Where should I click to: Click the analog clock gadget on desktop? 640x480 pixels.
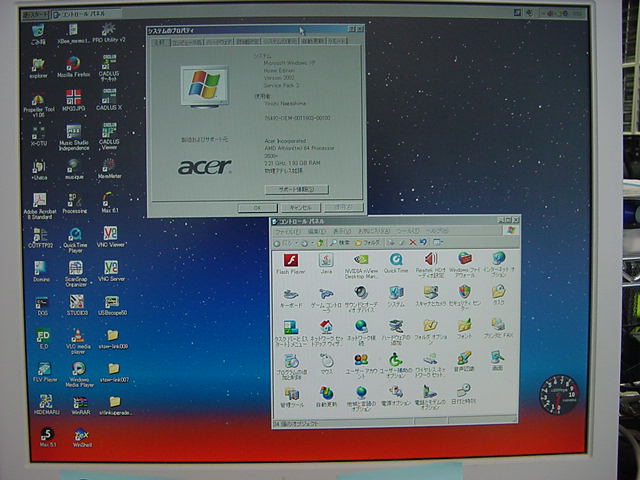click(x=558, y=390)
